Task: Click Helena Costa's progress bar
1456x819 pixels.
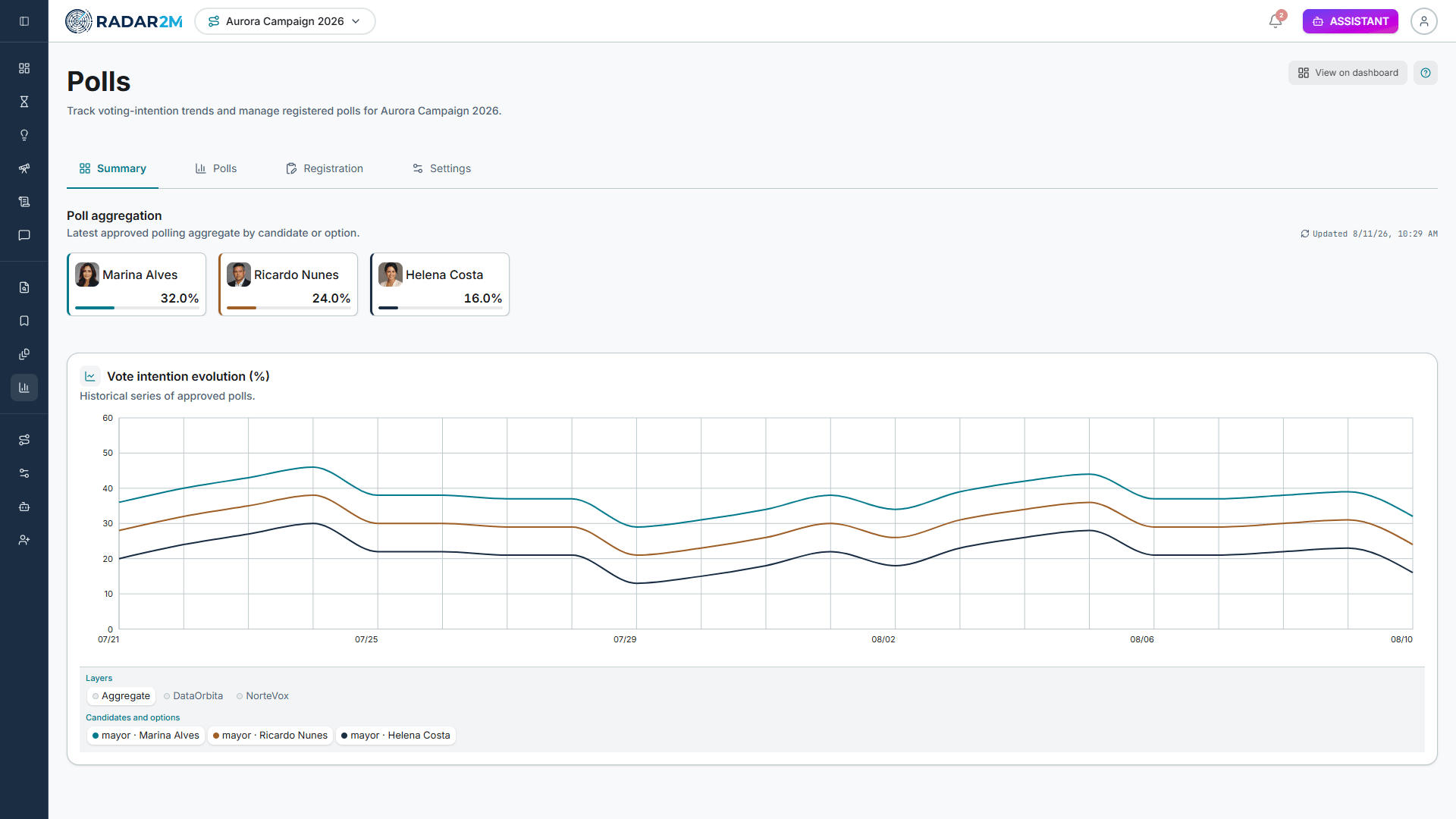Action: click(x=440, y=308)
